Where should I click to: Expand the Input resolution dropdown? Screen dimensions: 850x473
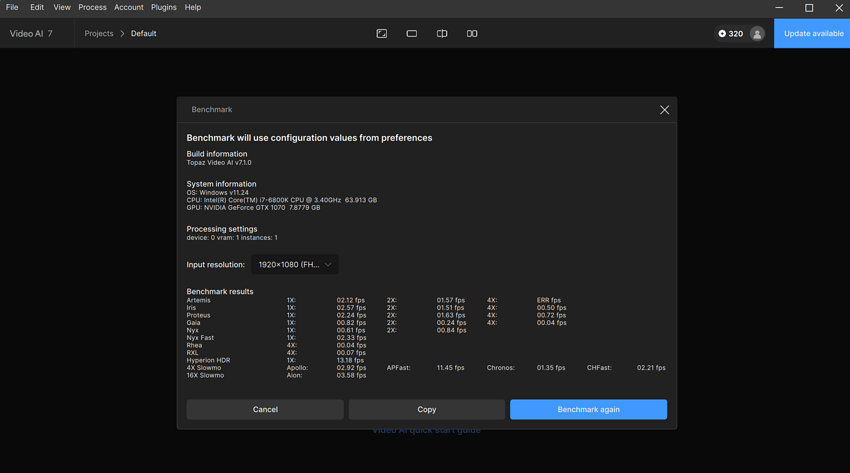point(295,265)
